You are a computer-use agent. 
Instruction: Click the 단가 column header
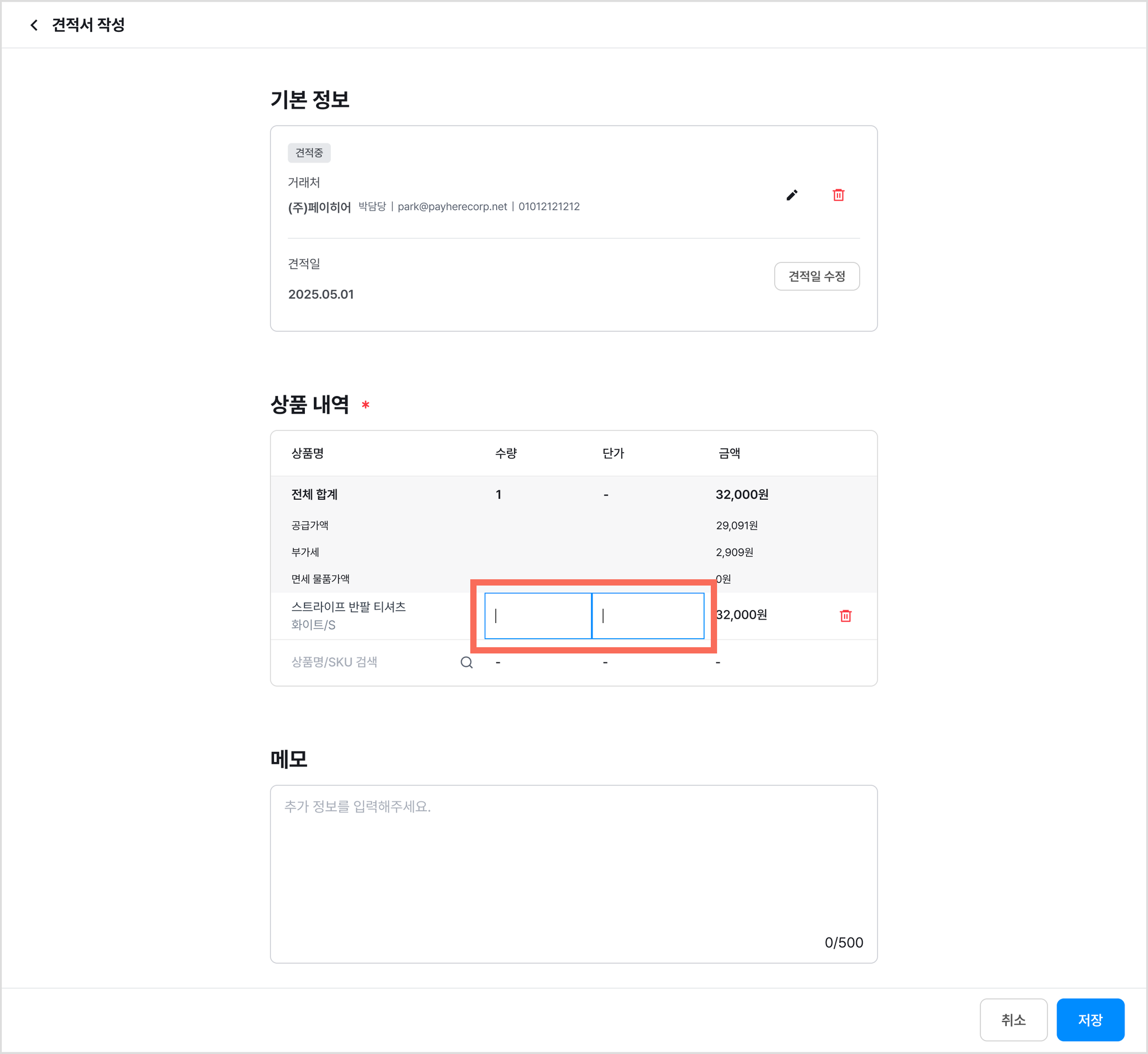(613, 453)
